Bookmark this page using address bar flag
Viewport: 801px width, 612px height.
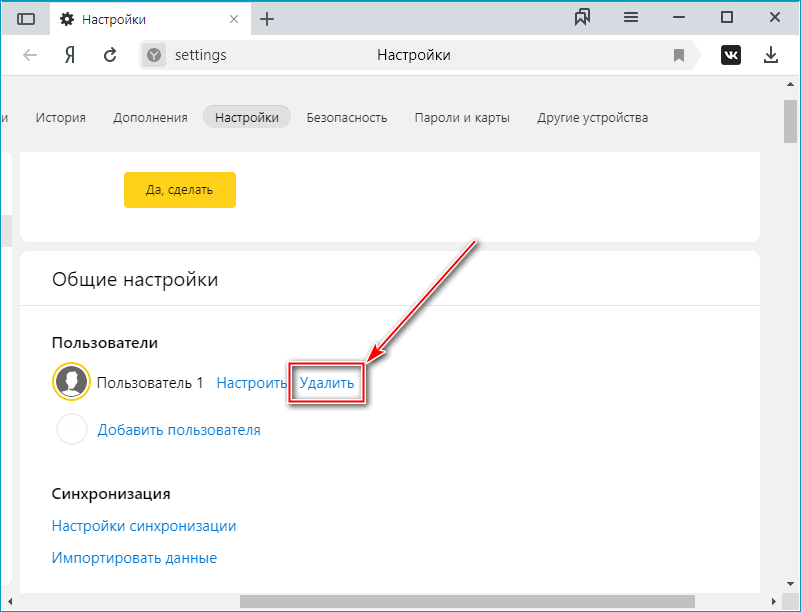(x=679, y=55)
